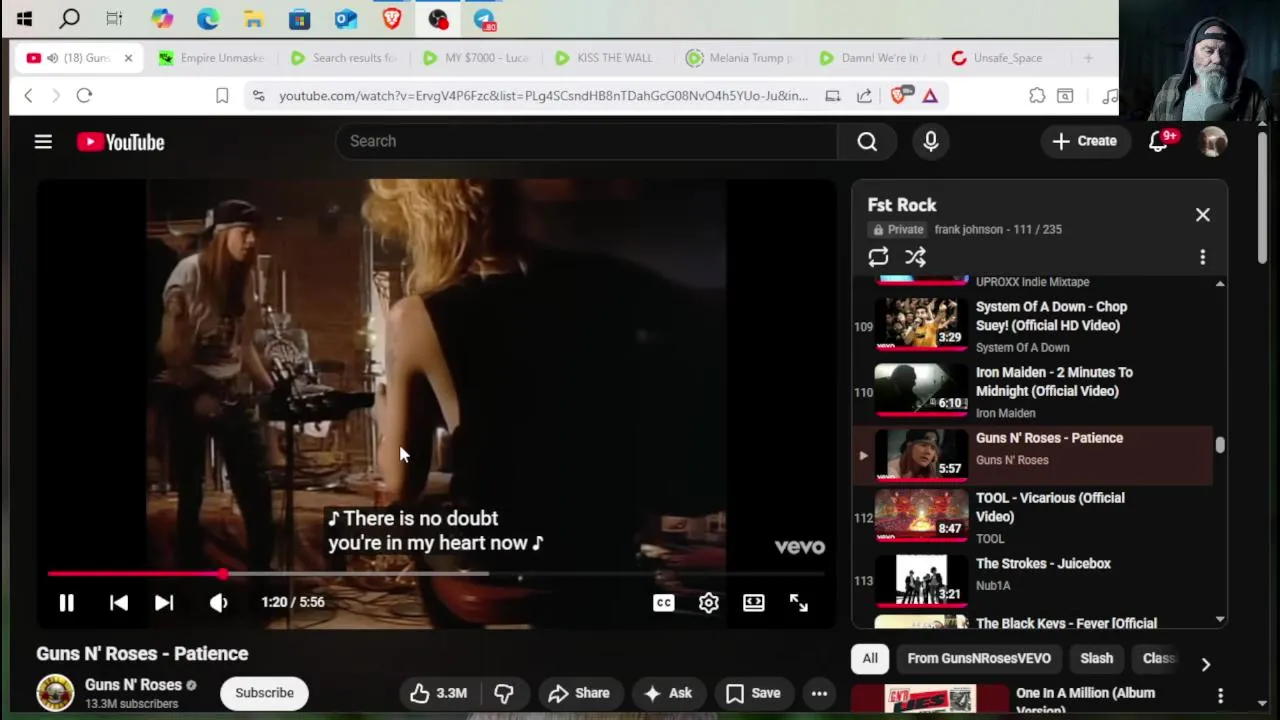This screenshot has width=1280, height=720.
Task: Open playlist three-dot options menu
Action: click(1203, 257)
